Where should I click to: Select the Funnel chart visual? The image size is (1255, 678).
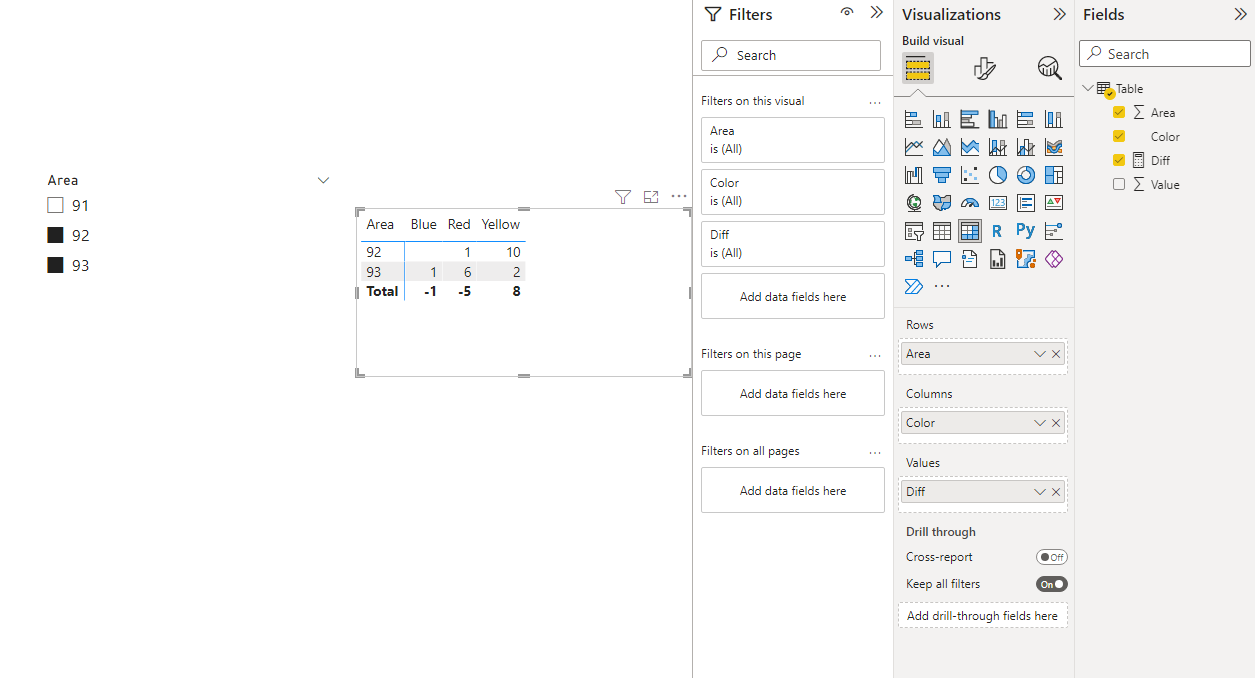point(941,175)
